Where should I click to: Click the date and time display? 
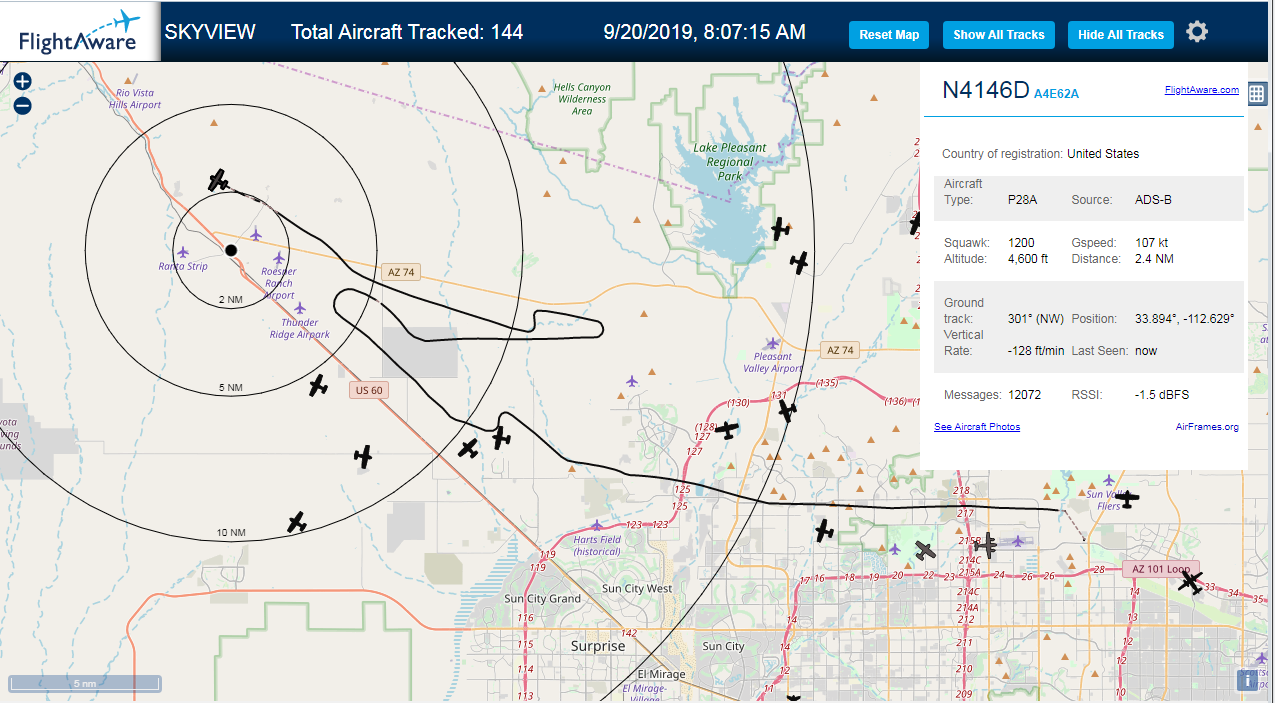tap(705, 32)
